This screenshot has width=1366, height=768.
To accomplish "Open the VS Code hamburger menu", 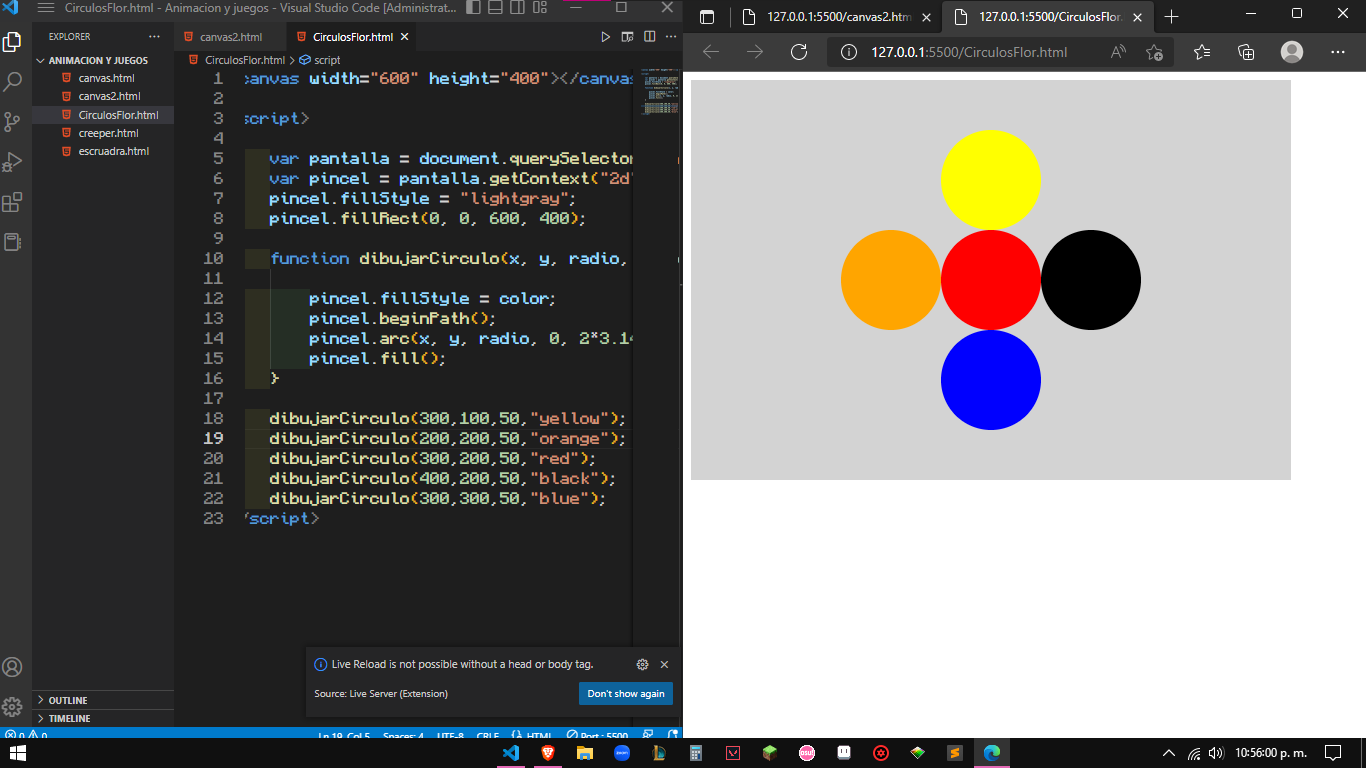I will tap(45, 8).
